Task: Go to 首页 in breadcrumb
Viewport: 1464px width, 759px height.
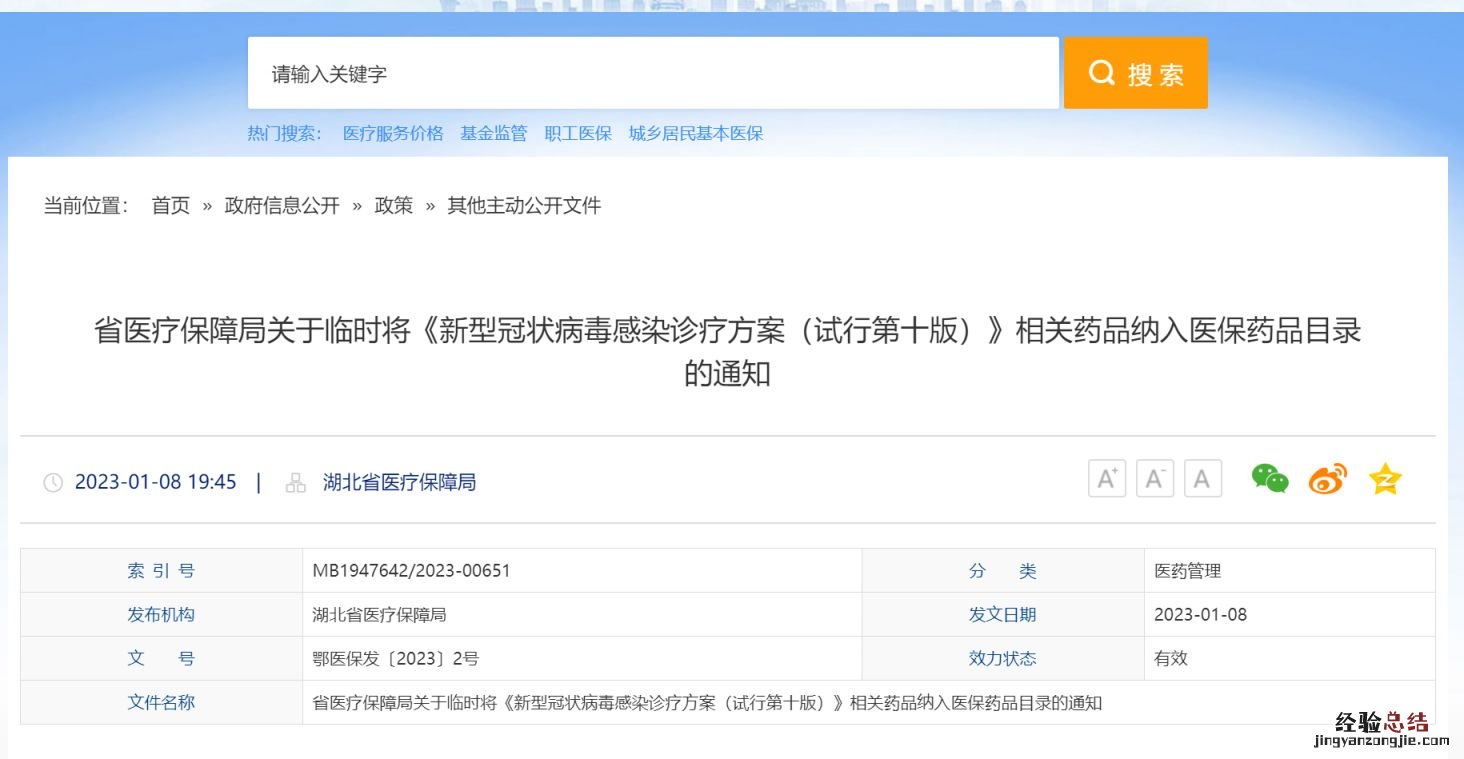Action: click(170, 206)
